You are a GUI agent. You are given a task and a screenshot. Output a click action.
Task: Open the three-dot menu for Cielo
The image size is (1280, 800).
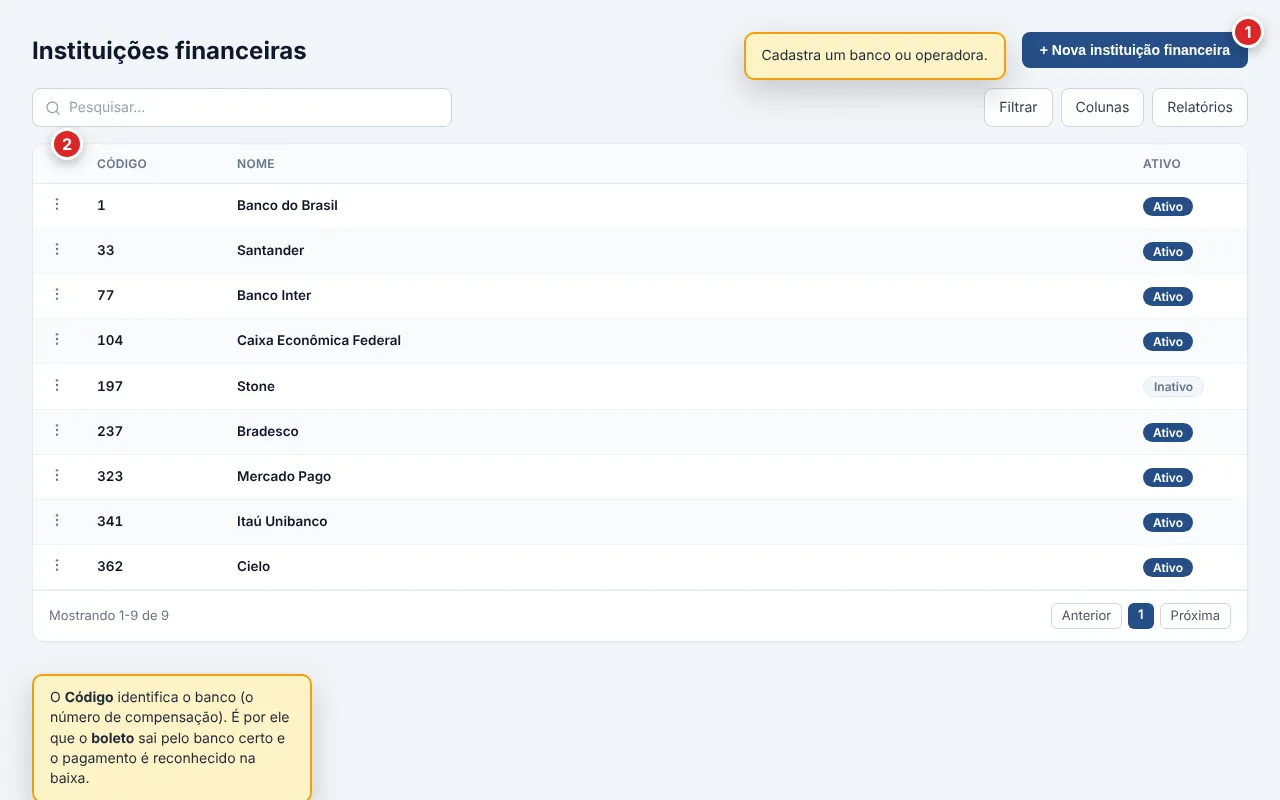[57, 565]
